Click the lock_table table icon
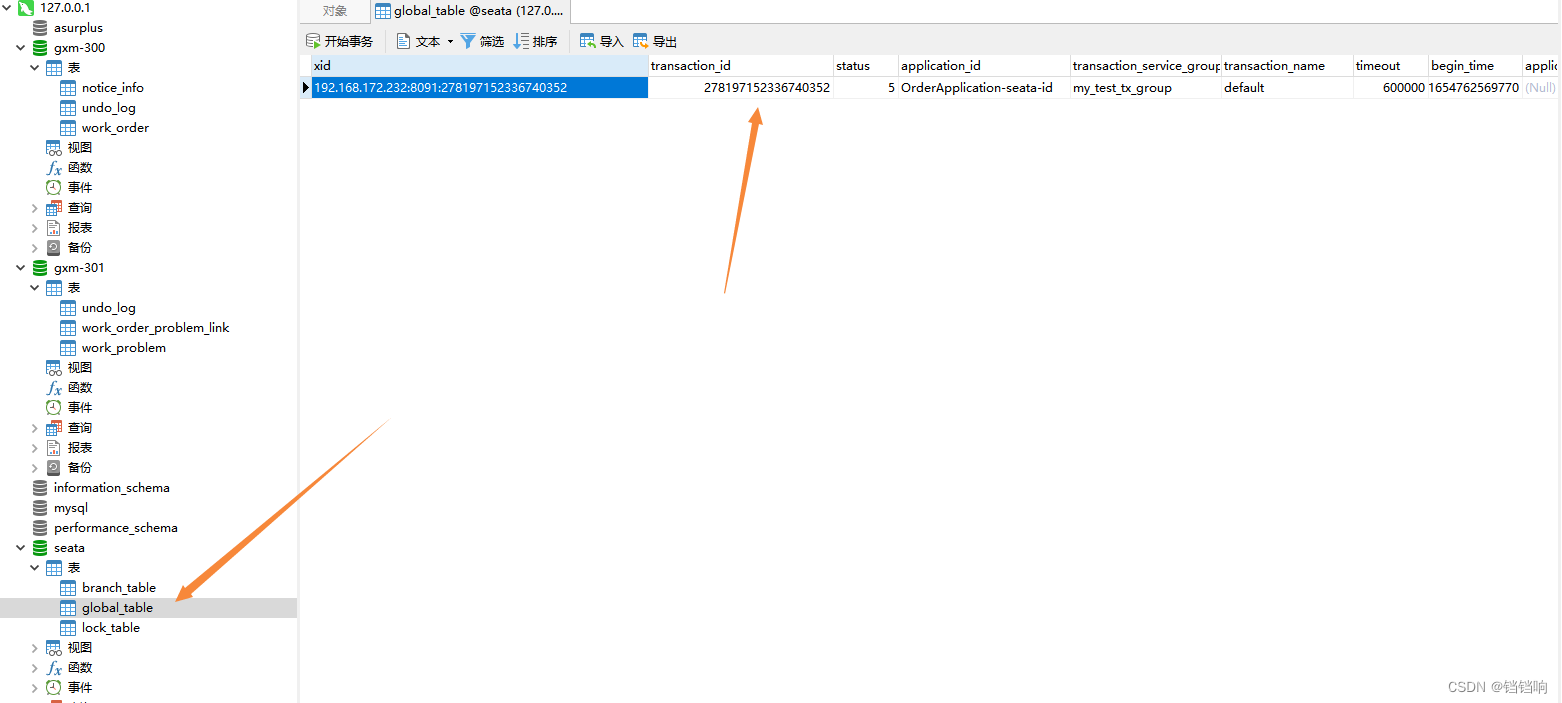 [x=68, y=628]
